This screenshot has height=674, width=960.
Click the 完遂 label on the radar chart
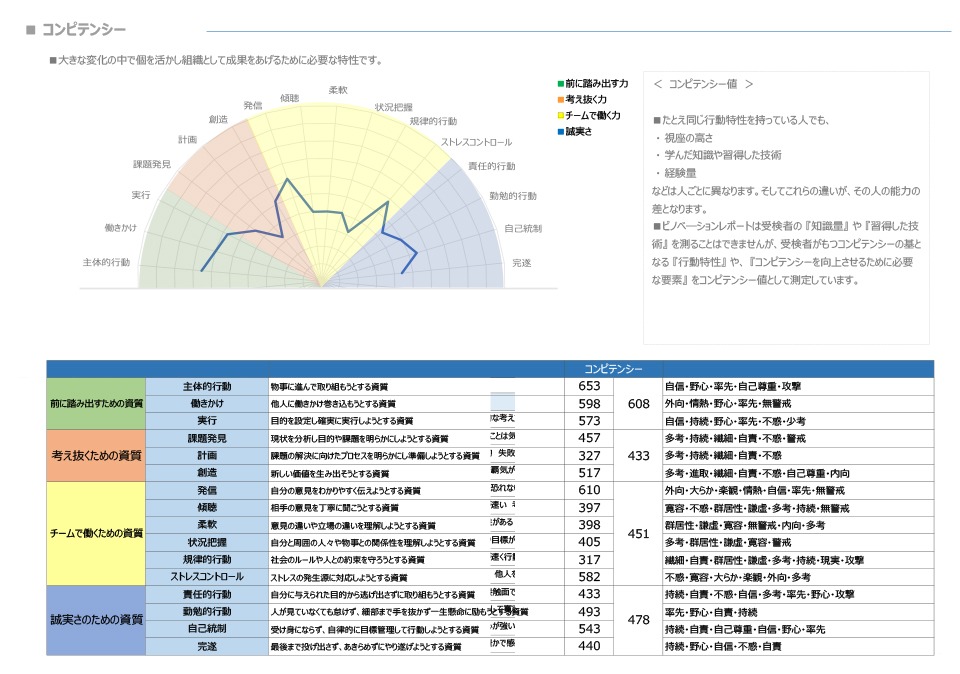[521, 263]
